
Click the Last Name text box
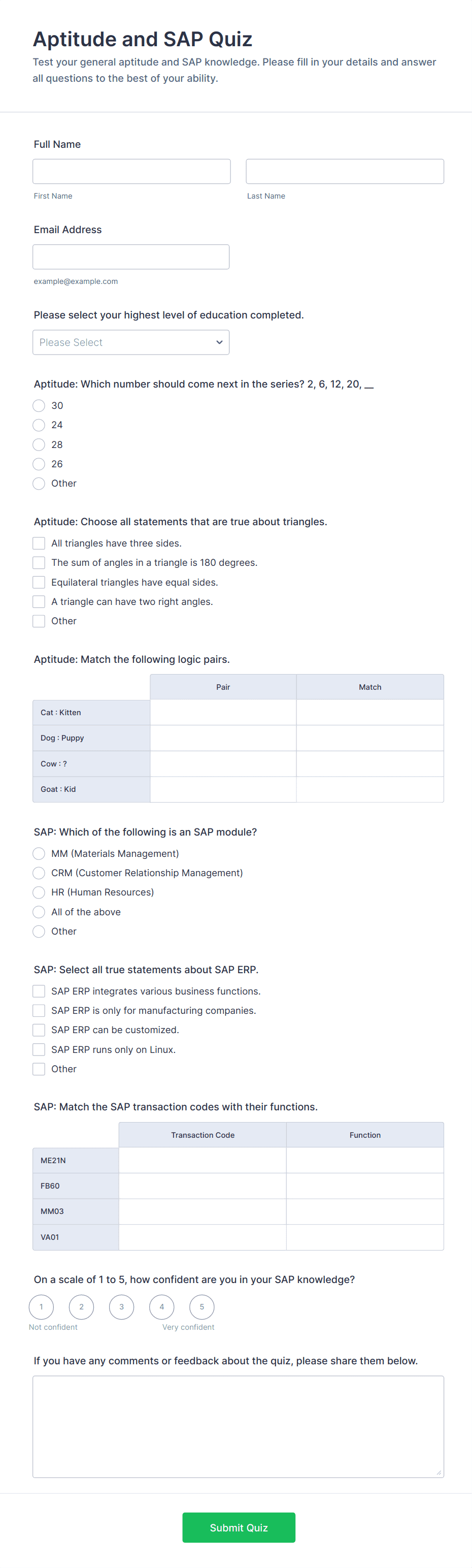click(344, 172)
